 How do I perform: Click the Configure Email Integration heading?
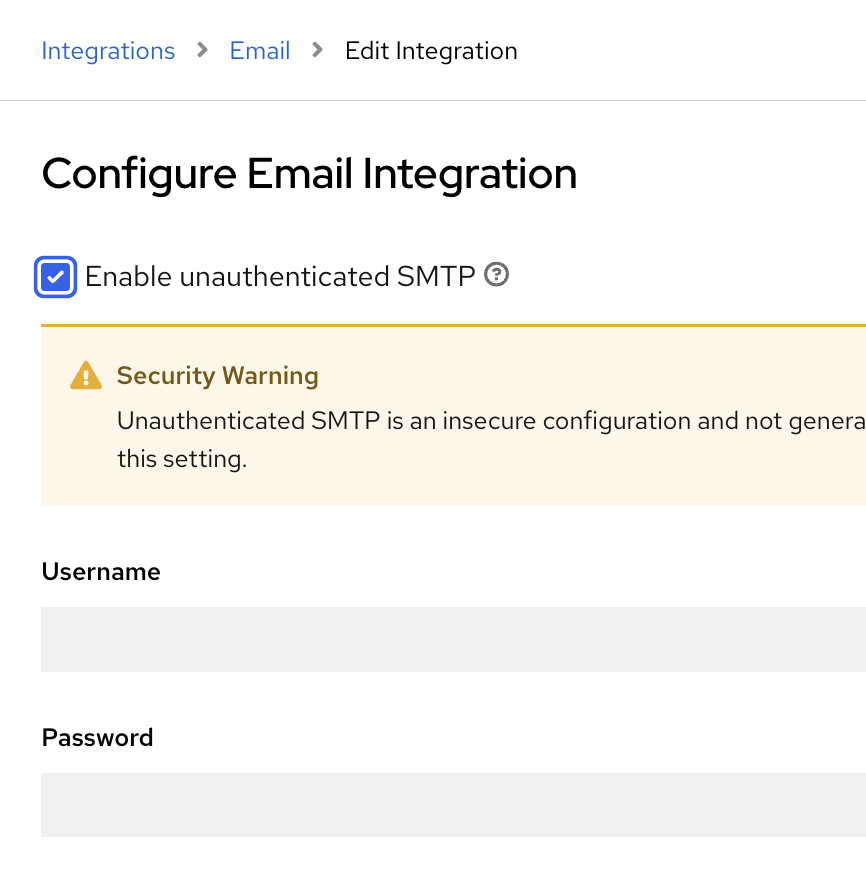(309, 174)
